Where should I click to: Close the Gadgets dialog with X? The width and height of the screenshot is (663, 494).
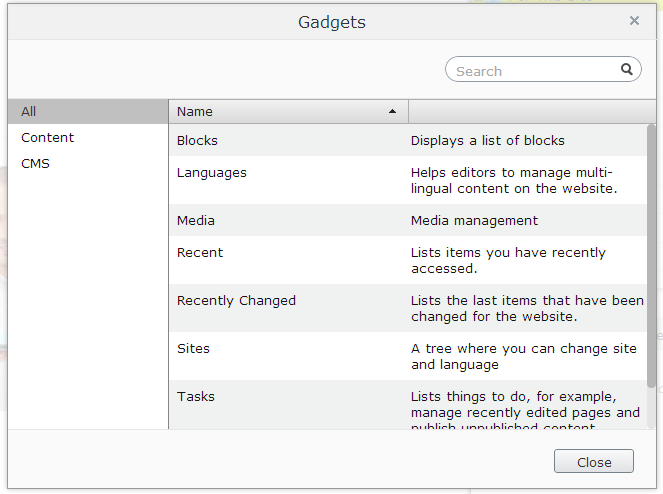pyautogui.click(x=634, y=20)
